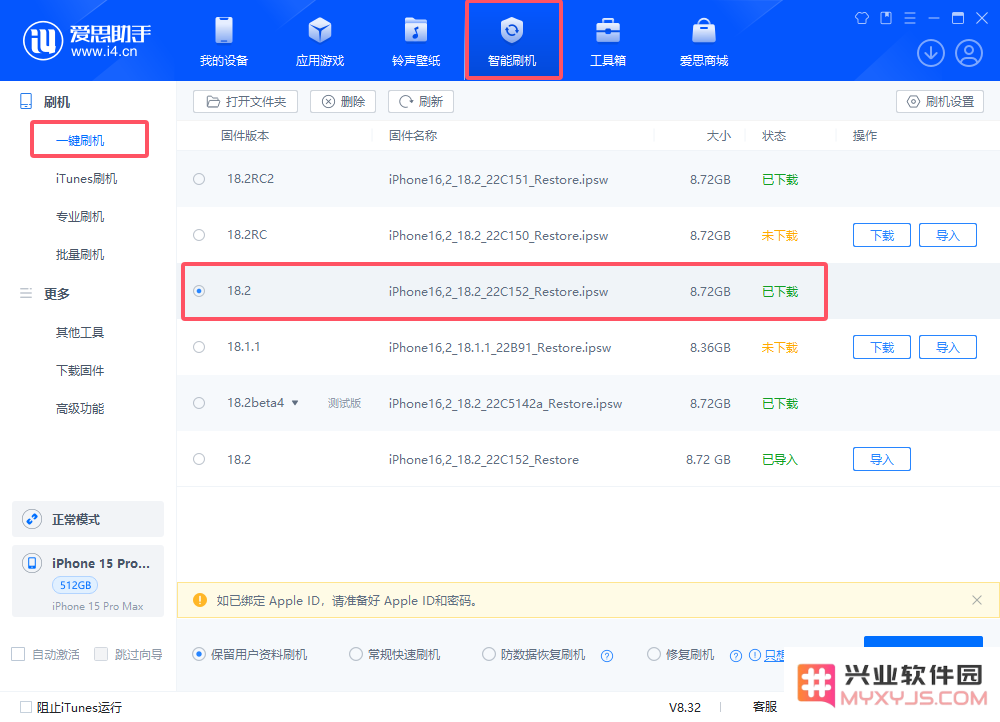Open the 工具箱 toolbox
The image size is (1000, 722).
click(x=608, y=41)
